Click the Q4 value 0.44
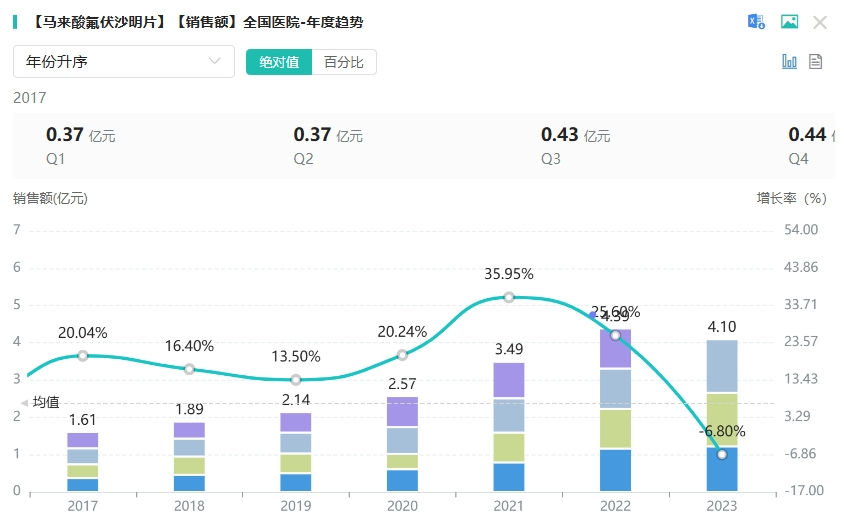 [x=807, y=135]
